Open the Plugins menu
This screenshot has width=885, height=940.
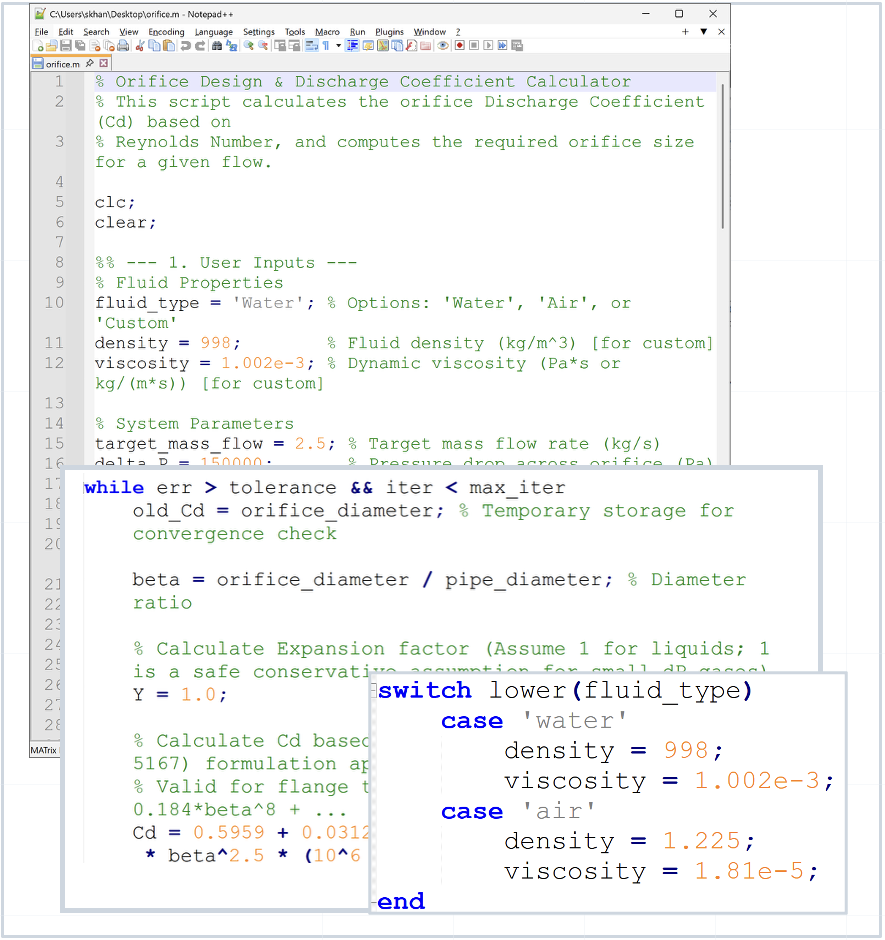pyautogui.click(x=389, y=32)
